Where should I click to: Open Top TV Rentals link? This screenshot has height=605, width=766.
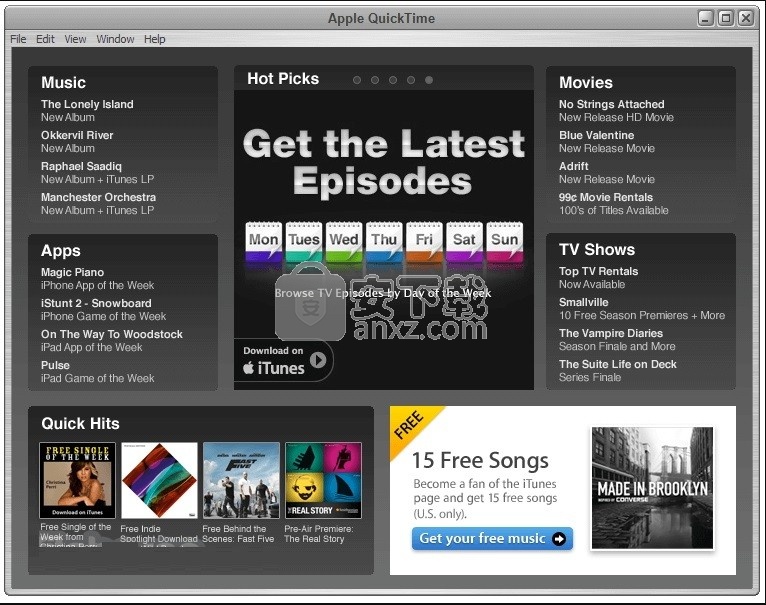[x=599, y=278]
